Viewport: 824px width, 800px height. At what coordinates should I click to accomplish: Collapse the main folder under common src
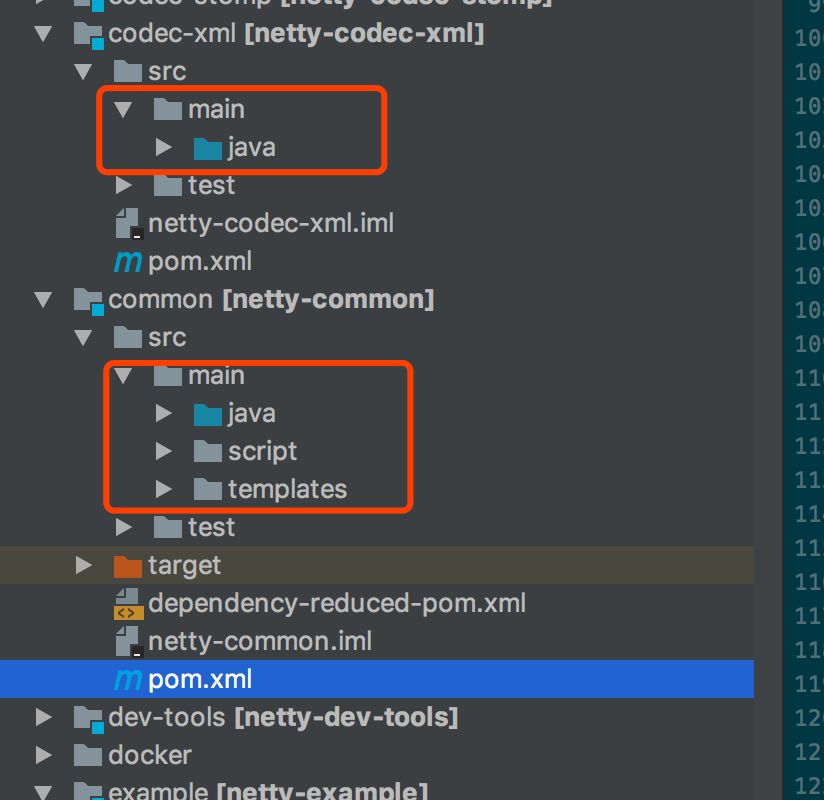pos(124,376)
